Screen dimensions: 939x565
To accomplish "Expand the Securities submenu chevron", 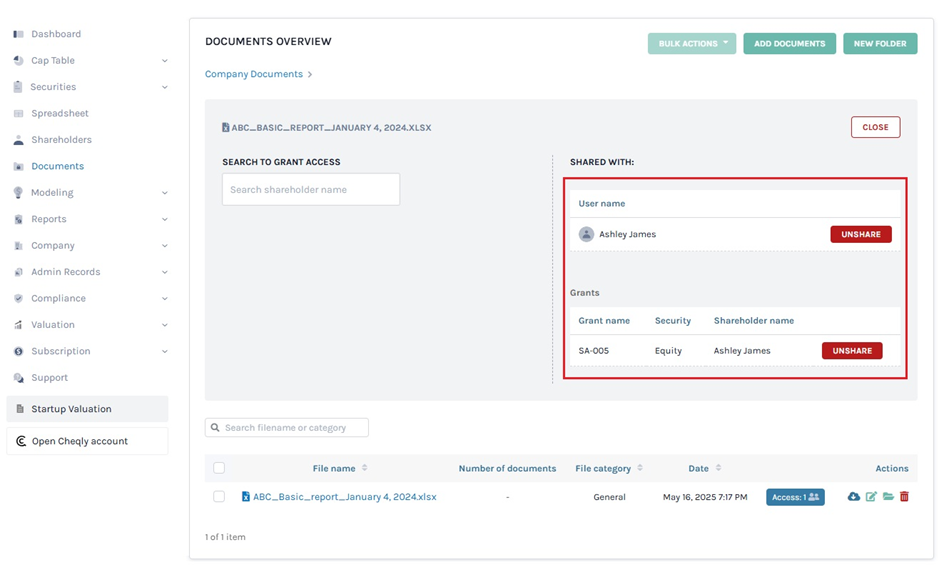I will click(165, 87).
